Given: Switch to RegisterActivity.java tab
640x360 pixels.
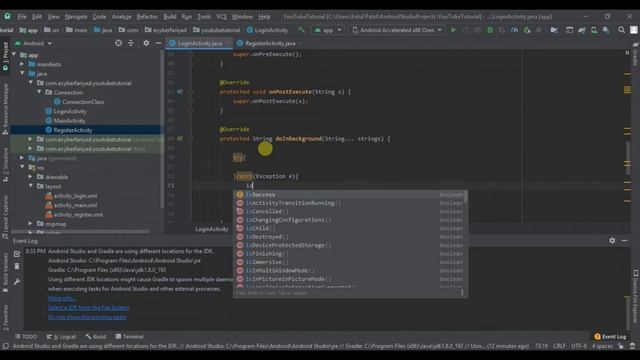Looking at the screenshot, I should (x=269, y=43).
